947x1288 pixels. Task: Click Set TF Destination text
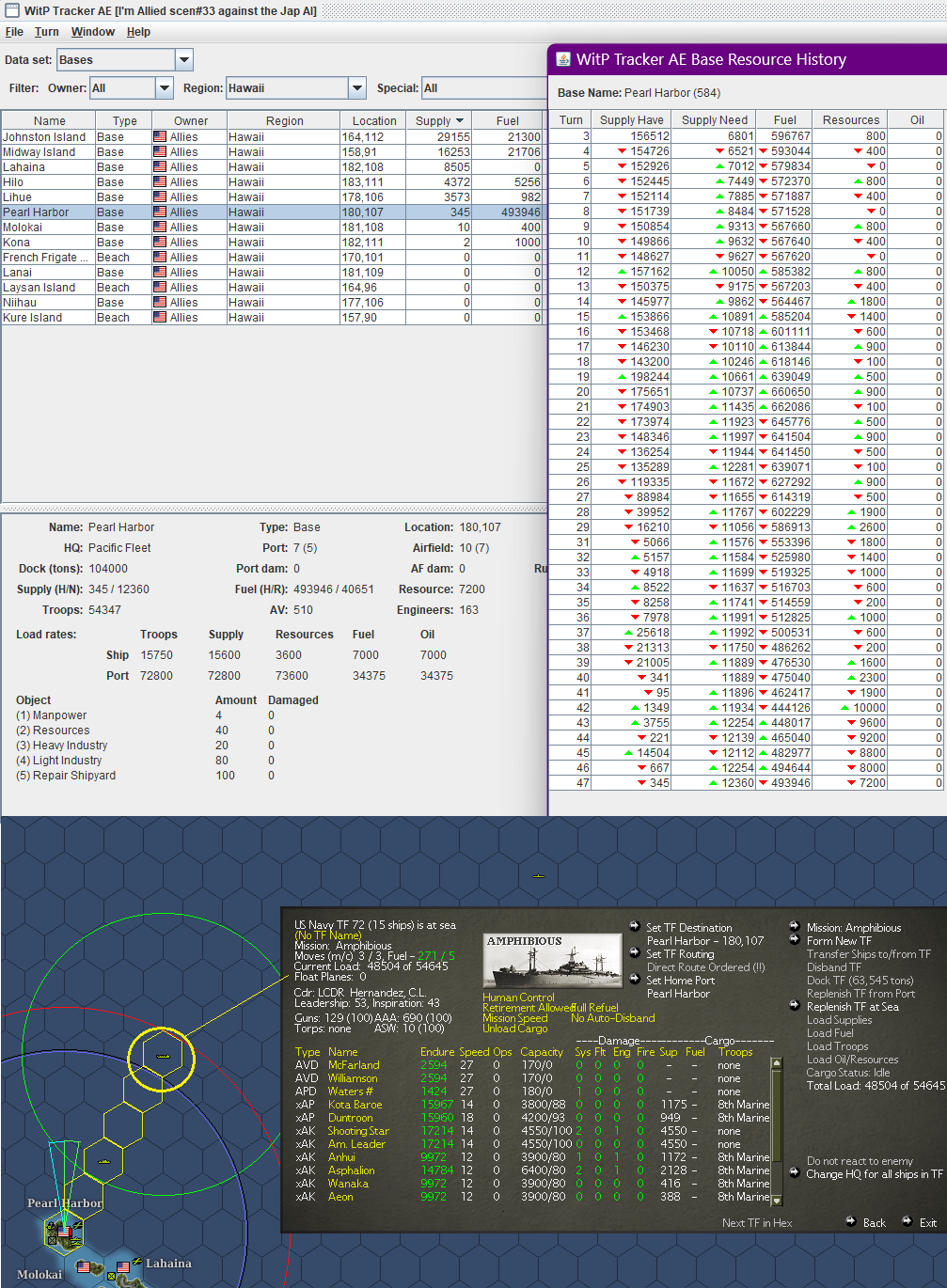[688, 928]
